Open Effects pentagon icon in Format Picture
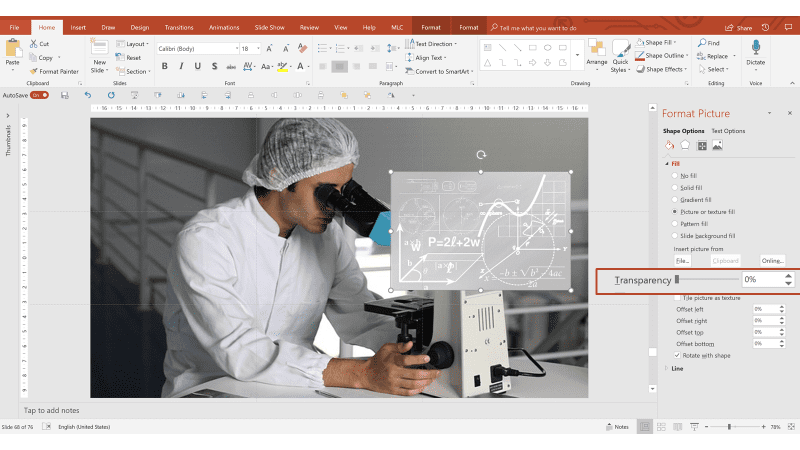This screenshot has width=800, height=450. point(685,145)
